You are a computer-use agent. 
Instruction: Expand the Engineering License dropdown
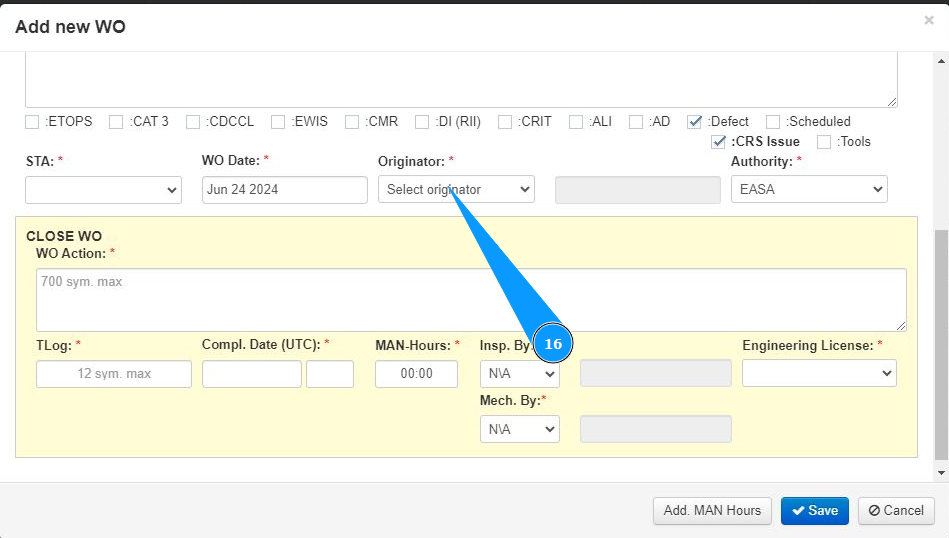[x=819, y=373]
